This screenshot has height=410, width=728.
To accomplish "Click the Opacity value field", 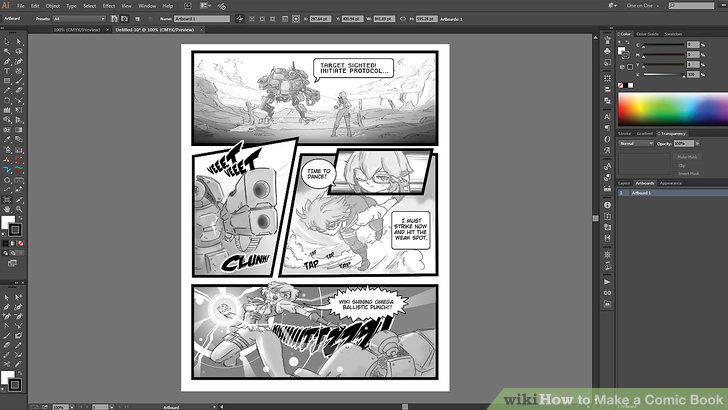I will 683,143.
